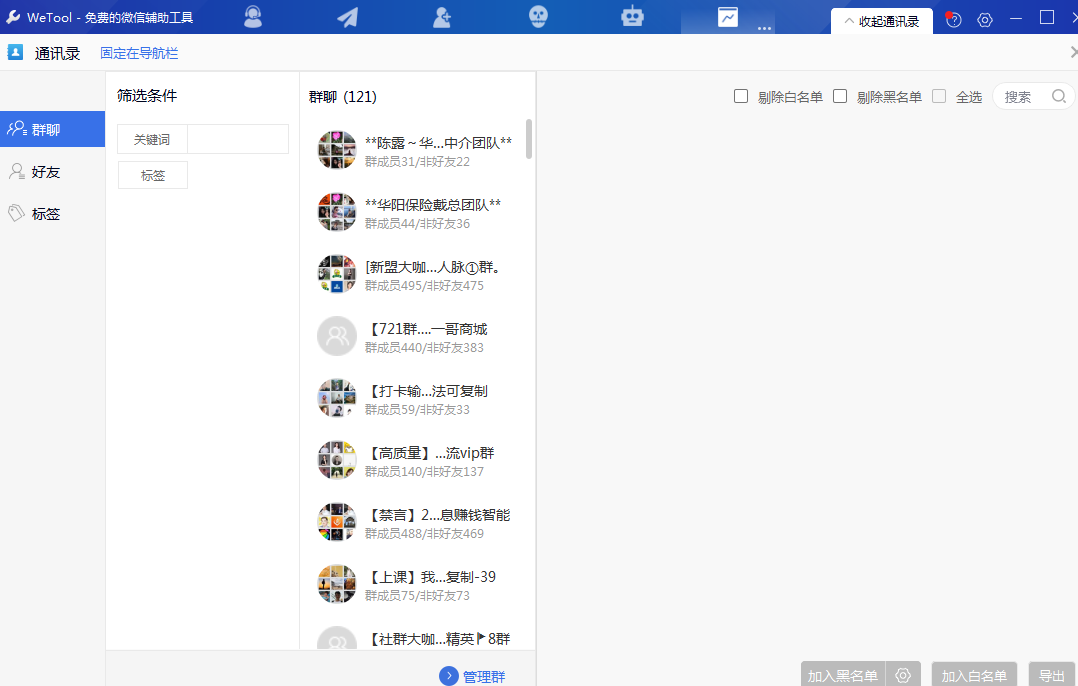
Task: Click text 群成员440/非好友383
Action: (424, 347)
